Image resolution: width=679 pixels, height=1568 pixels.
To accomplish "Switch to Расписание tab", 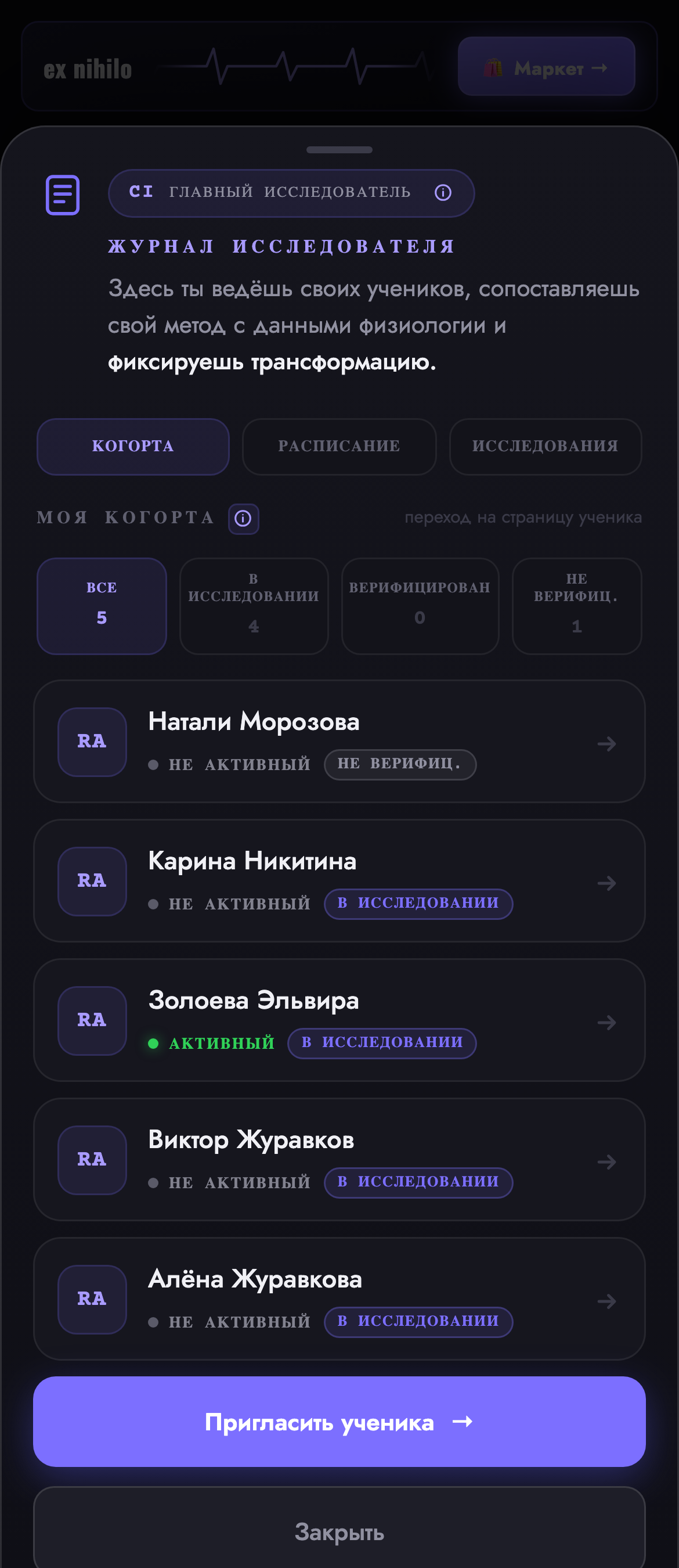I will tap(339, 447).
